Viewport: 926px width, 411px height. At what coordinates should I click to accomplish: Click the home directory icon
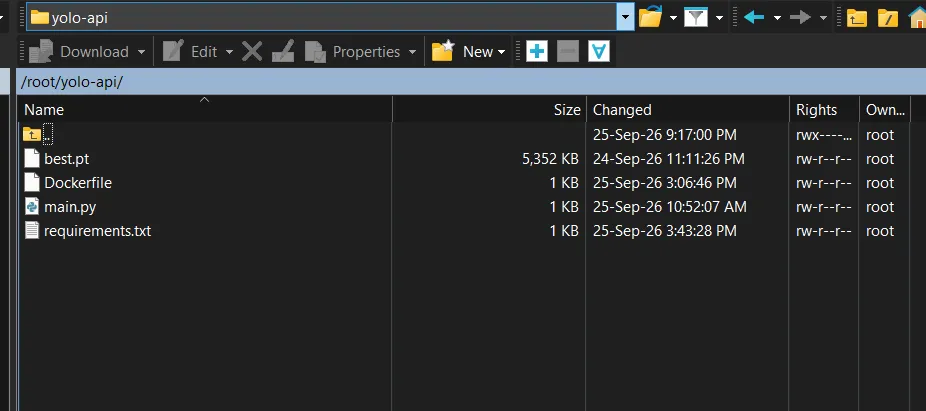pos(917,18)
